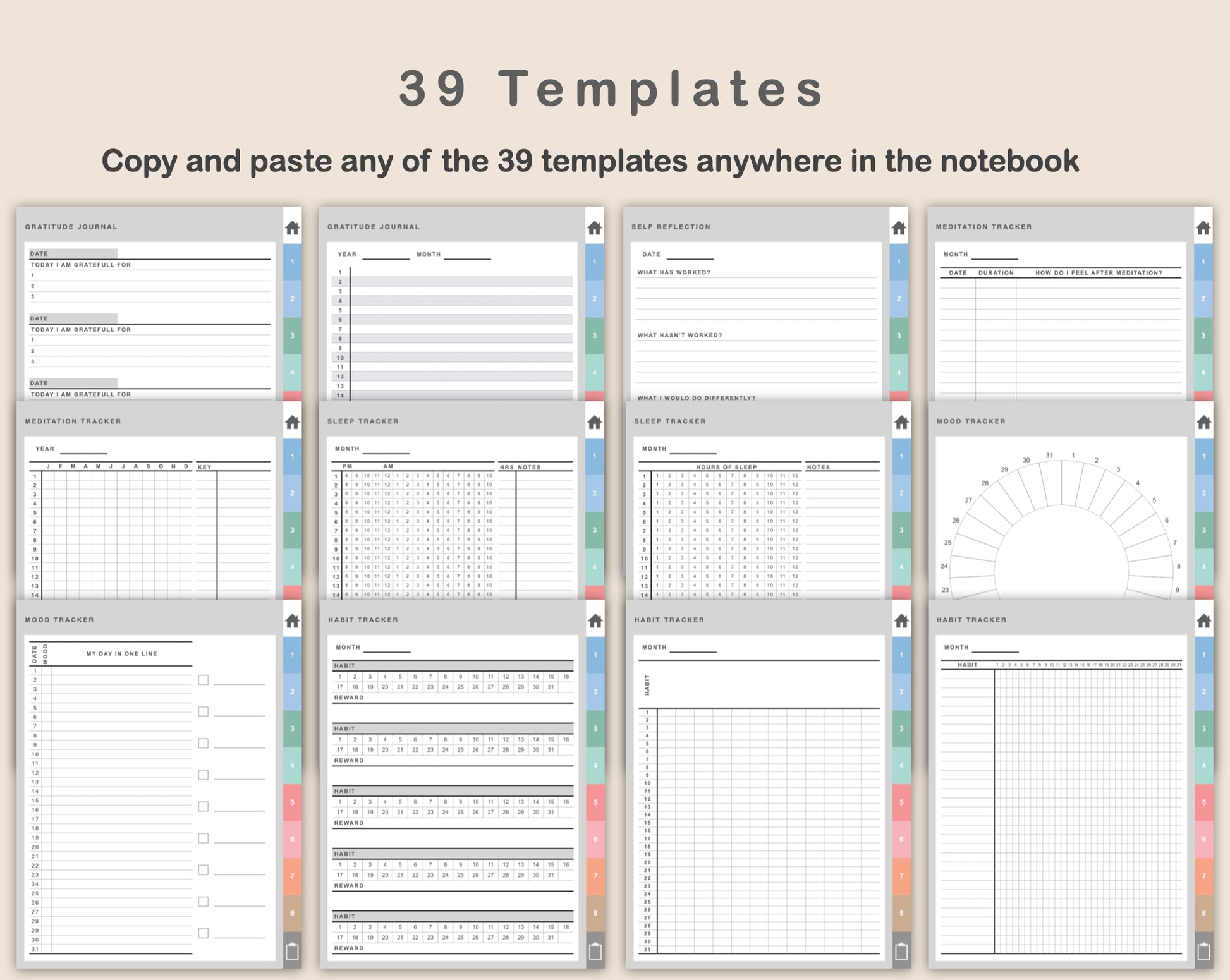
Task: Check the first checkbox on Mood Tracker page
Action: tap(204, 680)
